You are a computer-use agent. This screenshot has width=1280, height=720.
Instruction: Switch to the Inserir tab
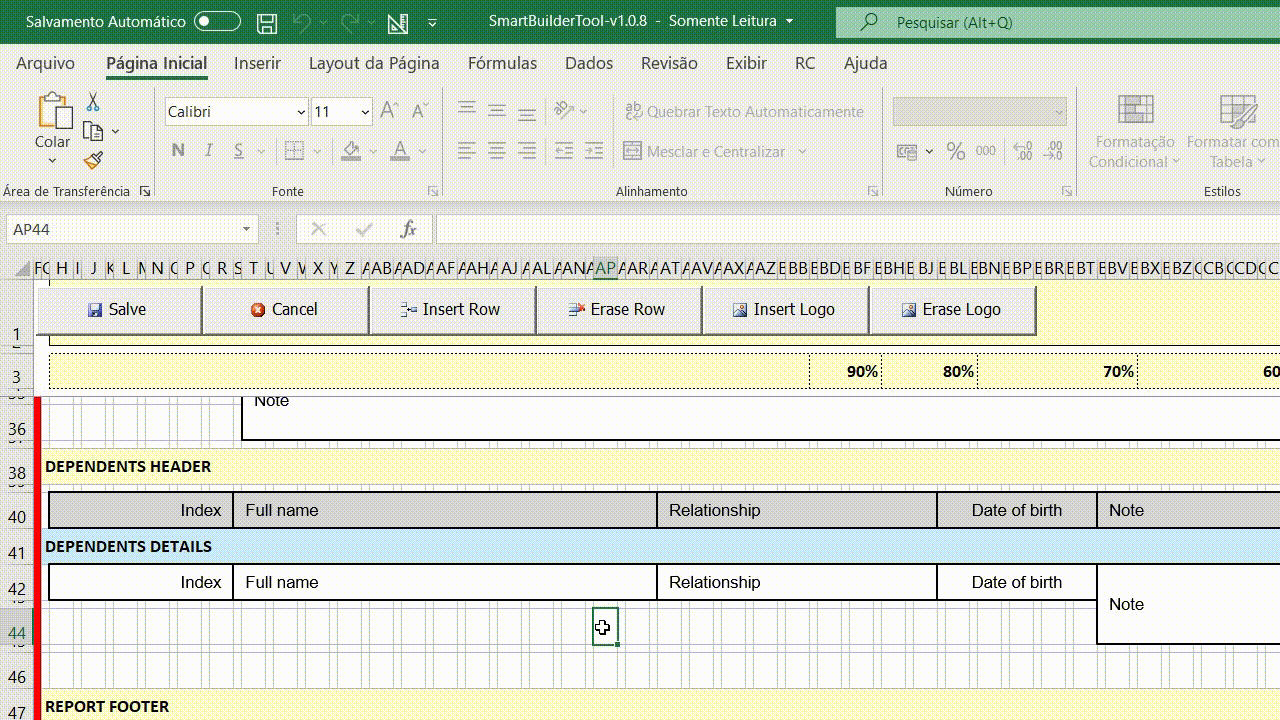pyautogui.click(x=257, y=63)
